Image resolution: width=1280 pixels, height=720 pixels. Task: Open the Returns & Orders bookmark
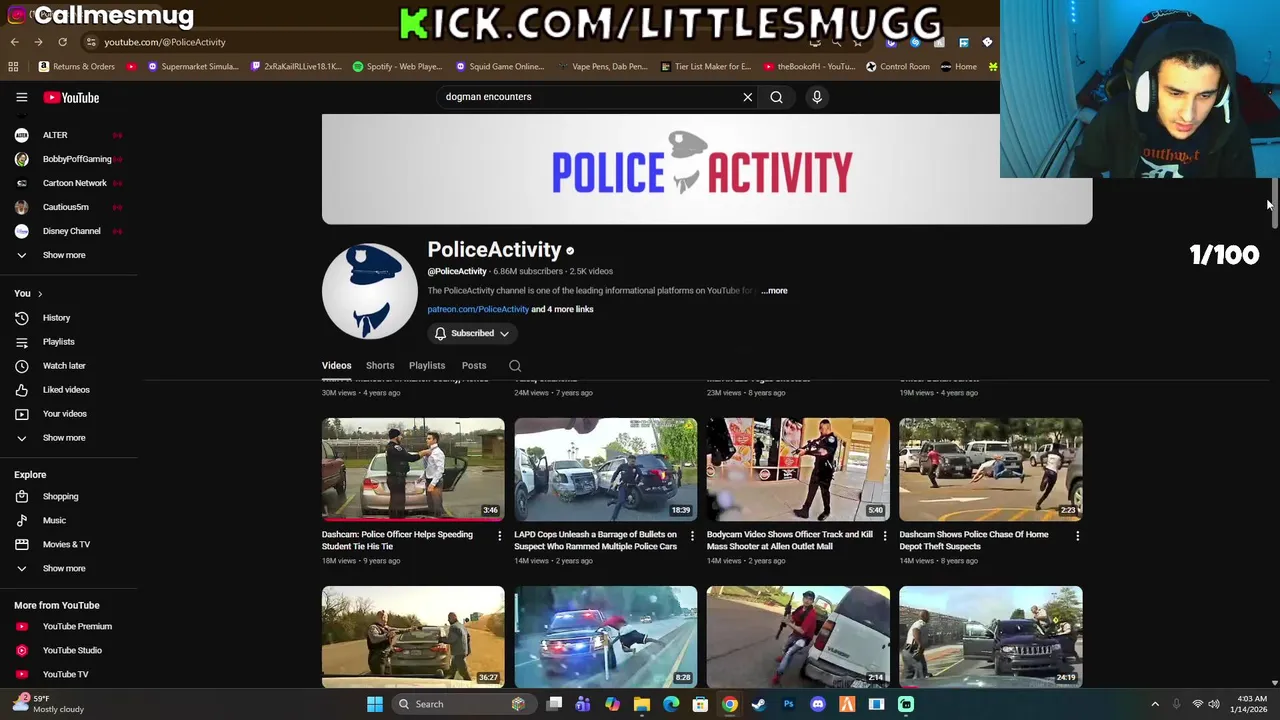(77, 67)
